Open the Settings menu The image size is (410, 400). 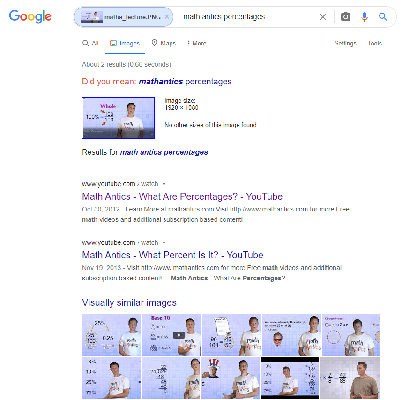coord(345,43)
